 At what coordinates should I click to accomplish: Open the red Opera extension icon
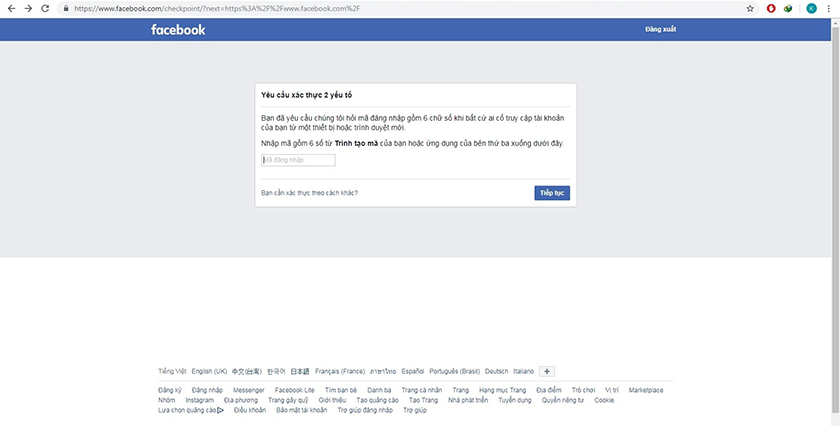(x=771, y=9)
